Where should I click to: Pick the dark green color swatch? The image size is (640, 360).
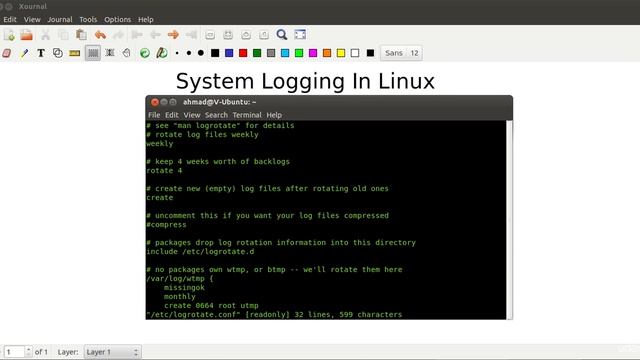click(x=257, y=53)
